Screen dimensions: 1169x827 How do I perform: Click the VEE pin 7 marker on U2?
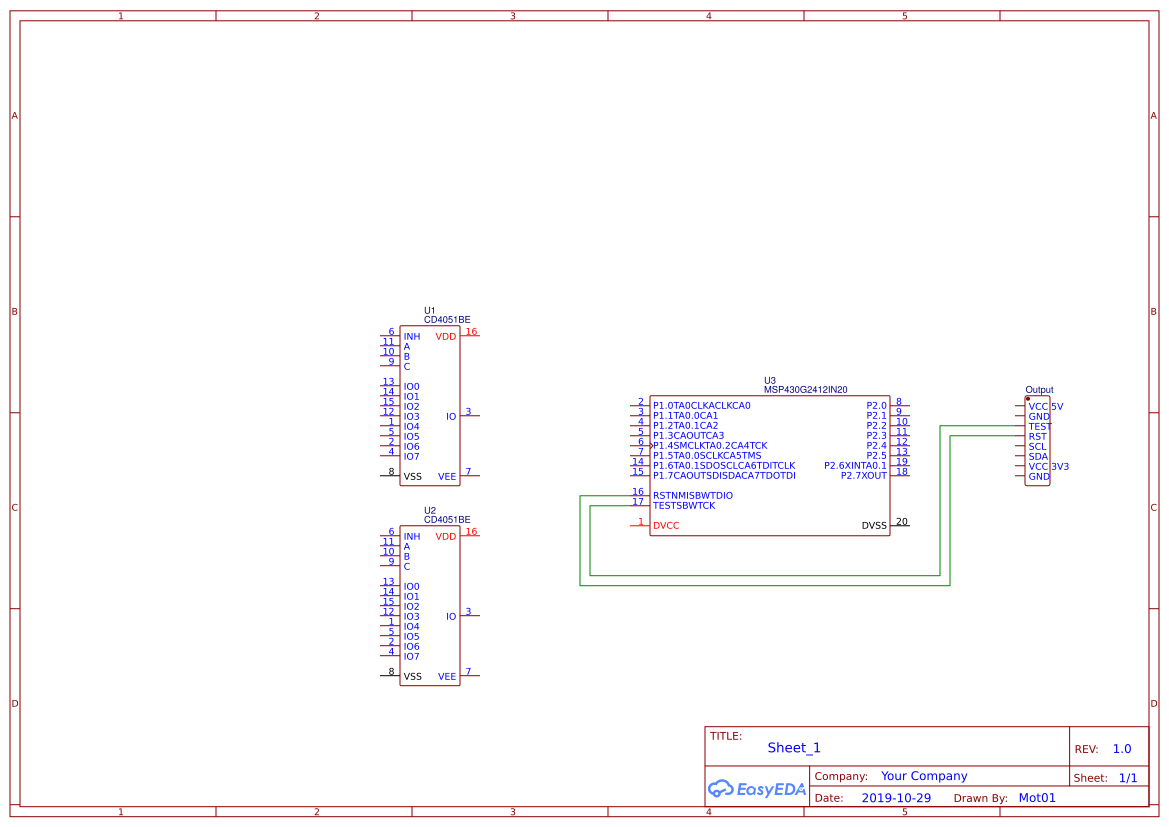[470, 673]
